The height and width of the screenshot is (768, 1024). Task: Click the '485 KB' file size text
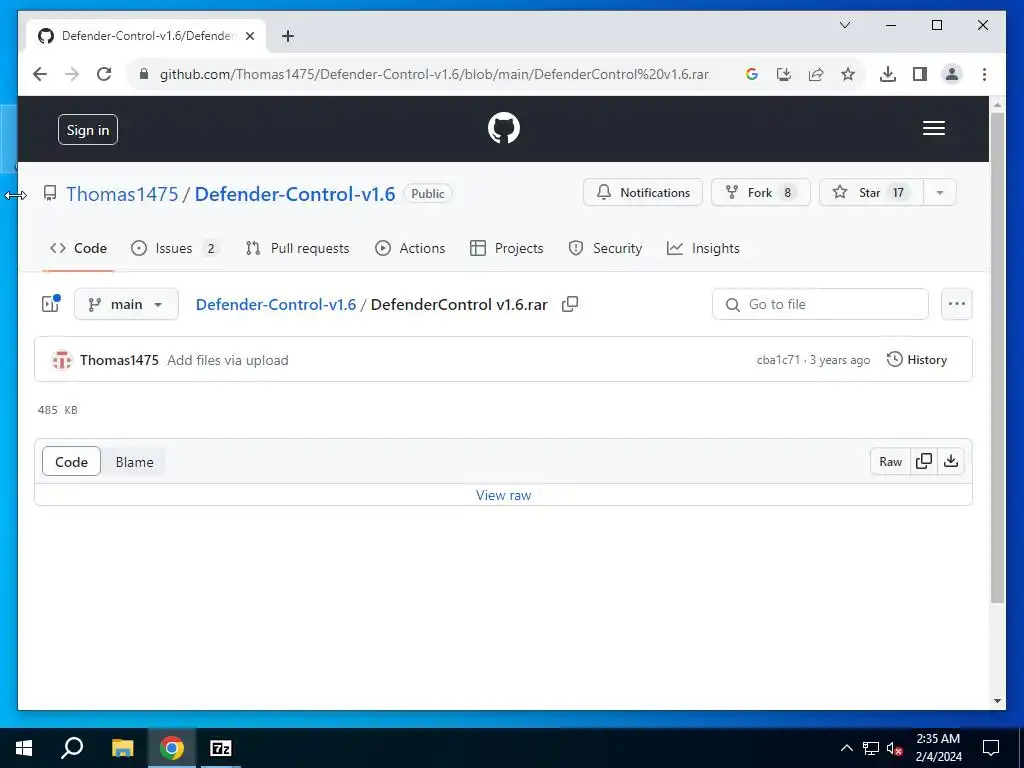[57, 410]
